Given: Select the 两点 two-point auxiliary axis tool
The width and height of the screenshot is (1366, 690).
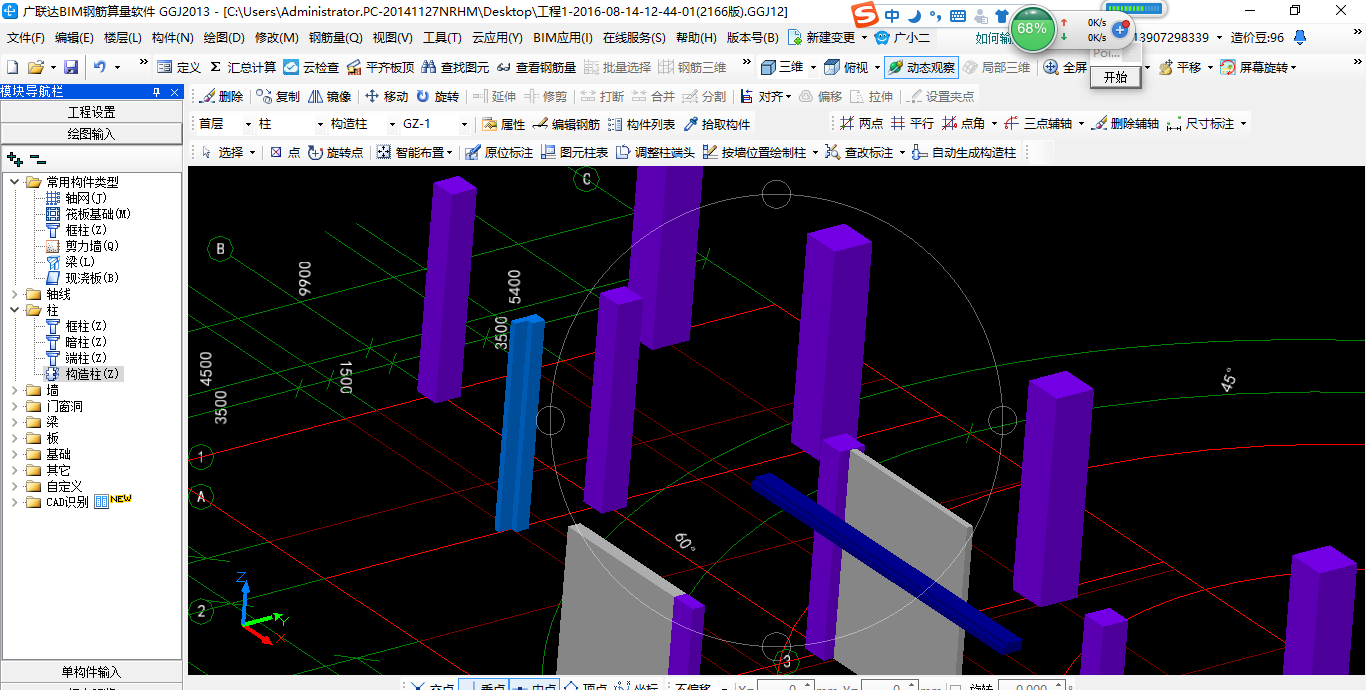Looking at the screenshot, I should coord(861,123).
